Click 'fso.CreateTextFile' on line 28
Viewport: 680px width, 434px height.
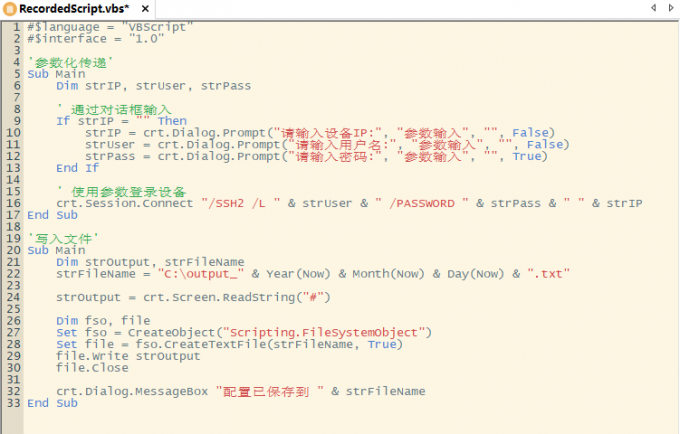pos(201,344)
